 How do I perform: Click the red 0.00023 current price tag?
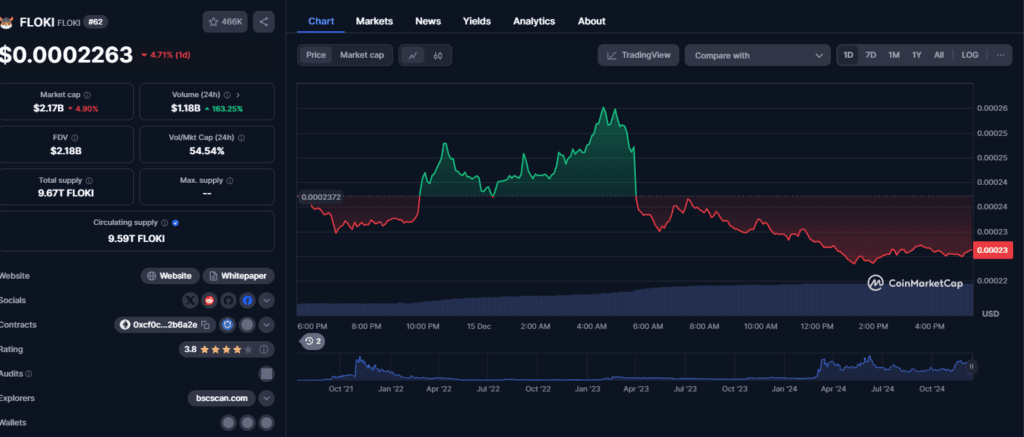992,250
